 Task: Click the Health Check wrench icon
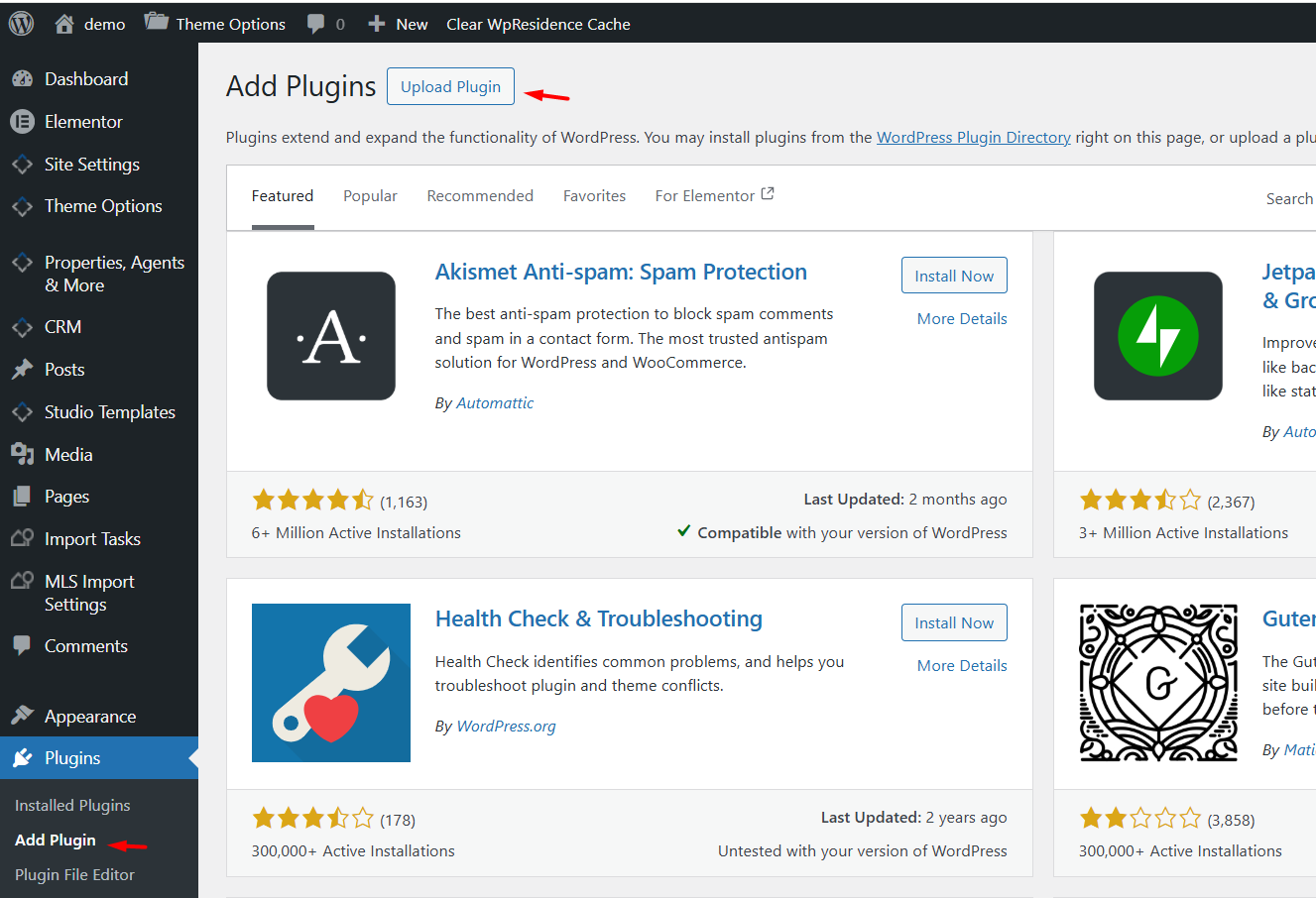tap(331, 683)
